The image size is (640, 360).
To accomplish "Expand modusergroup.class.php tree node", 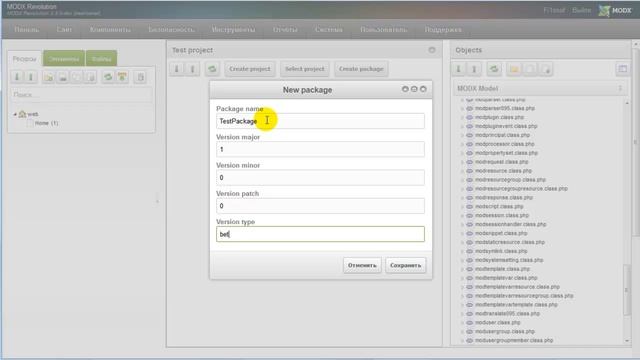I will [462, 331].
